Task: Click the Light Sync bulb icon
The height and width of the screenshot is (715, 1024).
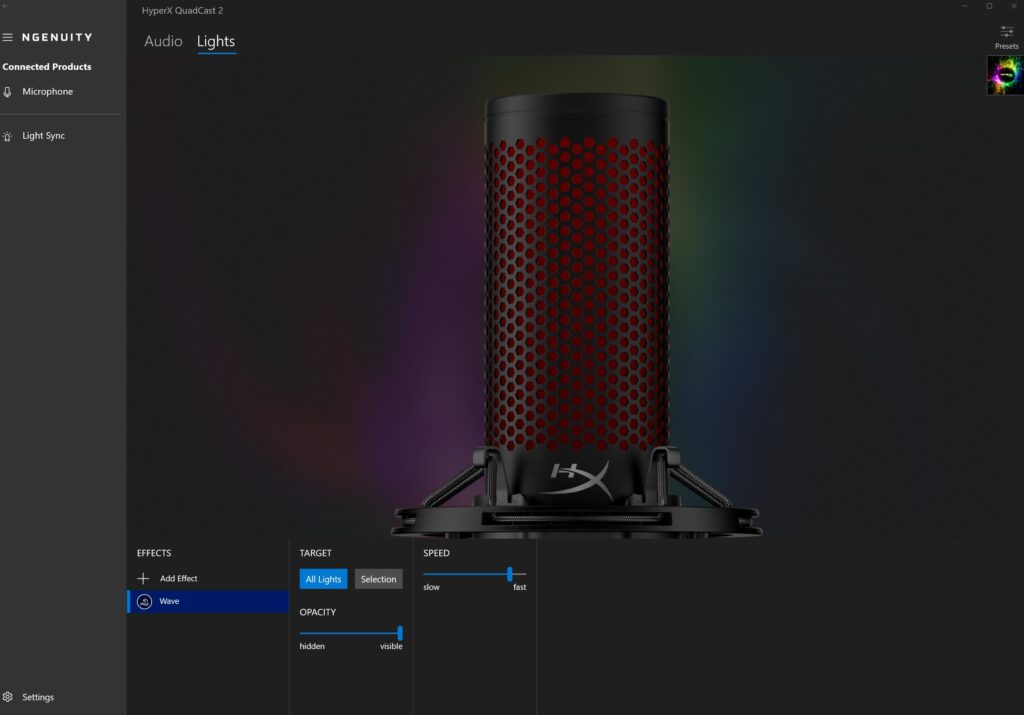Action: click(x=8, y=136)
